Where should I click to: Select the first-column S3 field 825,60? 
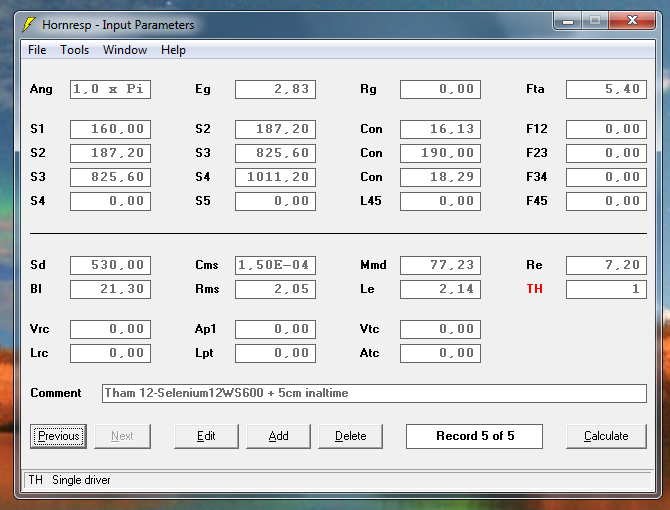click(x=110, y=177)
